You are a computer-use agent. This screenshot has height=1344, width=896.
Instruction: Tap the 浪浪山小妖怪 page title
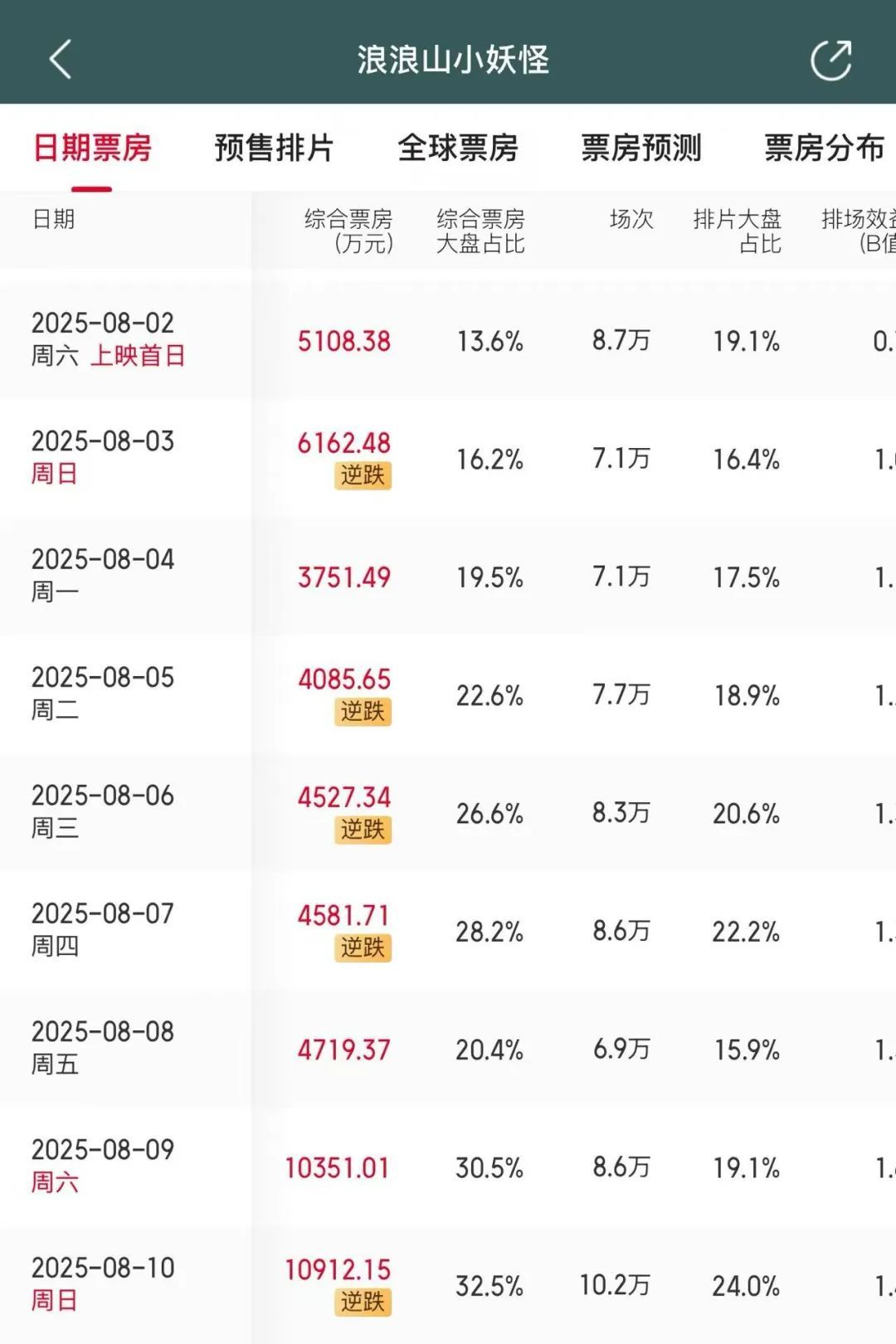pos(453,60)
